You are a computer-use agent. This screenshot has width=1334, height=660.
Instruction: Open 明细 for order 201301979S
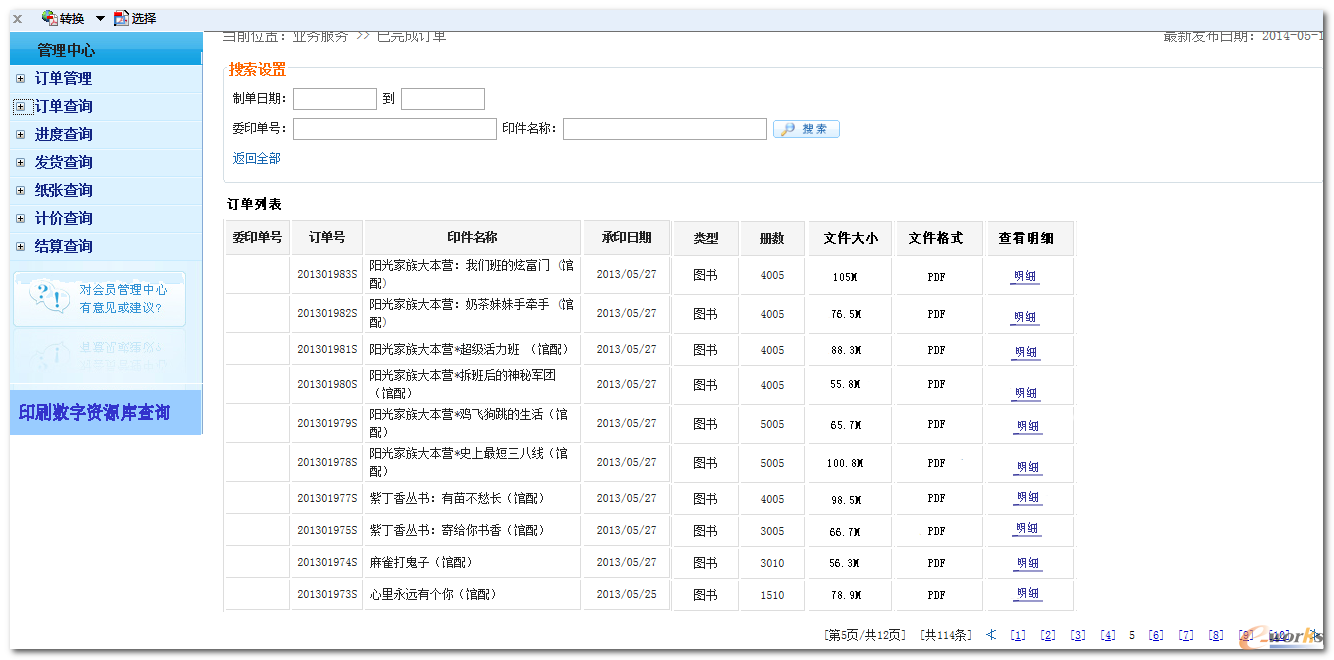coord(1028,427)
